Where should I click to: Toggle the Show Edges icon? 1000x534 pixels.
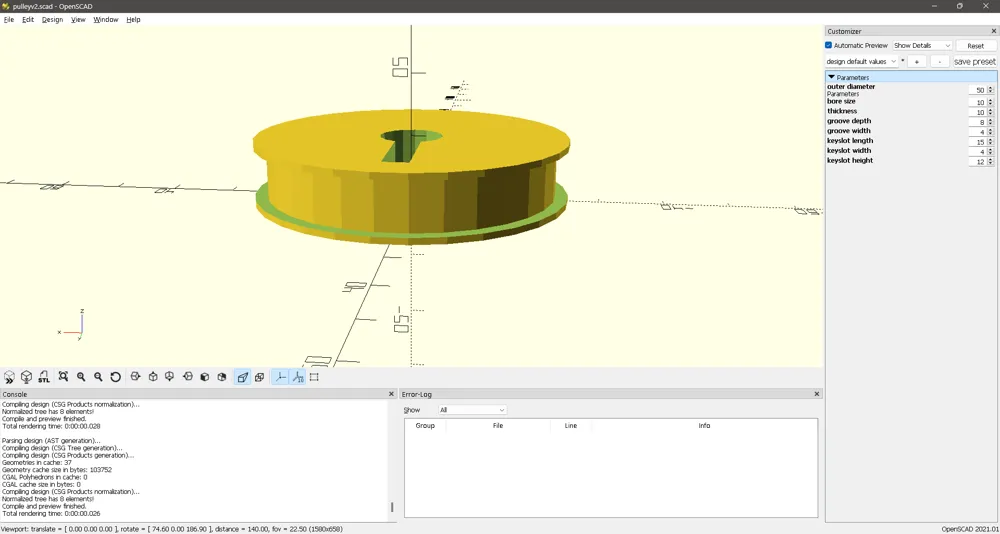coord(314,377)
